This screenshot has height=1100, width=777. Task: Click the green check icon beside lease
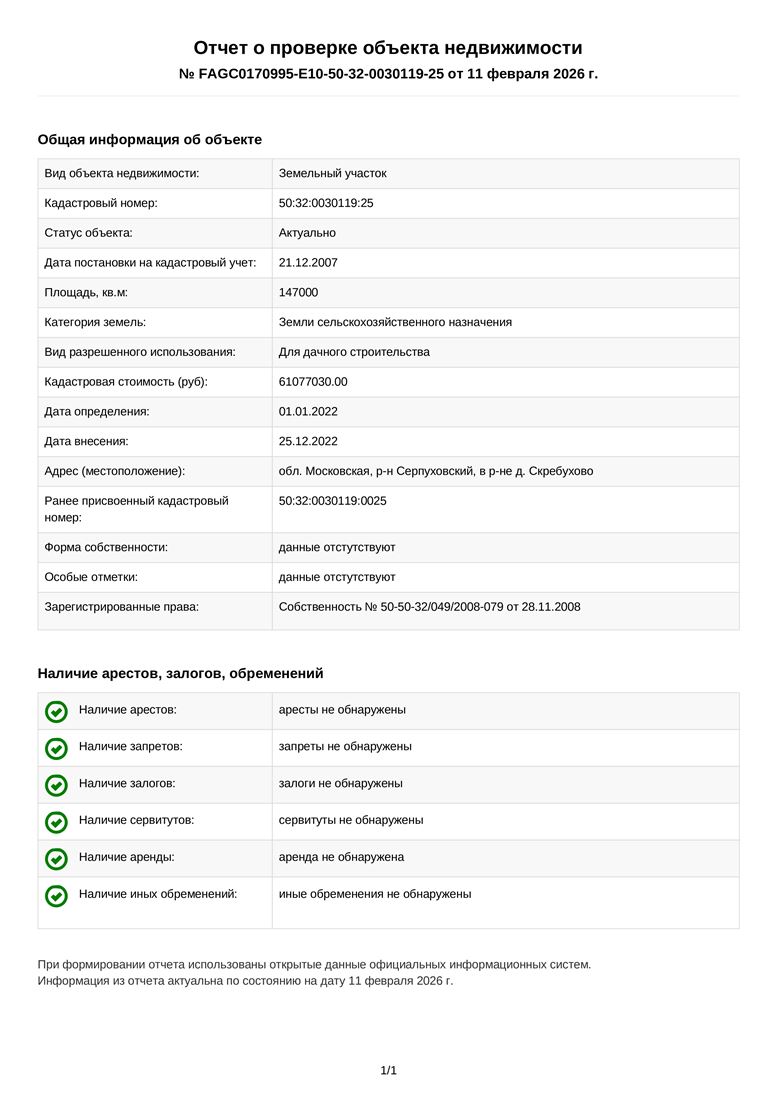(57, 859)
